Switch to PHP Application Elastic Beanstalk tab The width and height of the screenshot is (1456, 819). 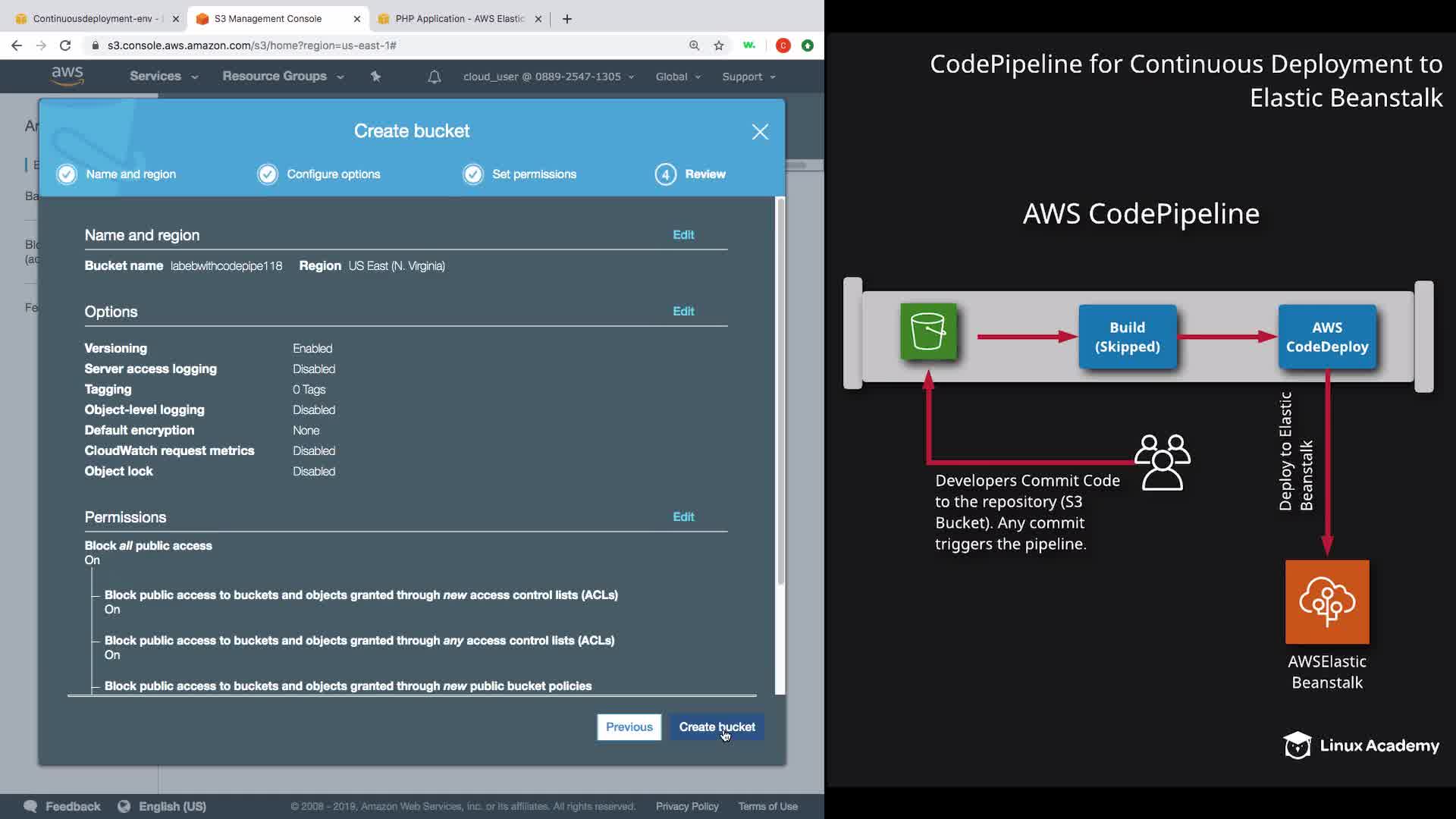459,19
